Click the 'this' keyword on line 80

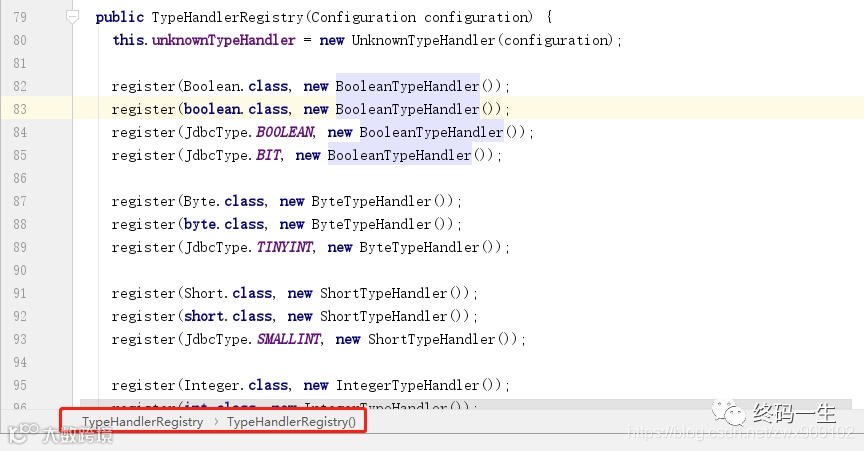click(x=128, y=40)
